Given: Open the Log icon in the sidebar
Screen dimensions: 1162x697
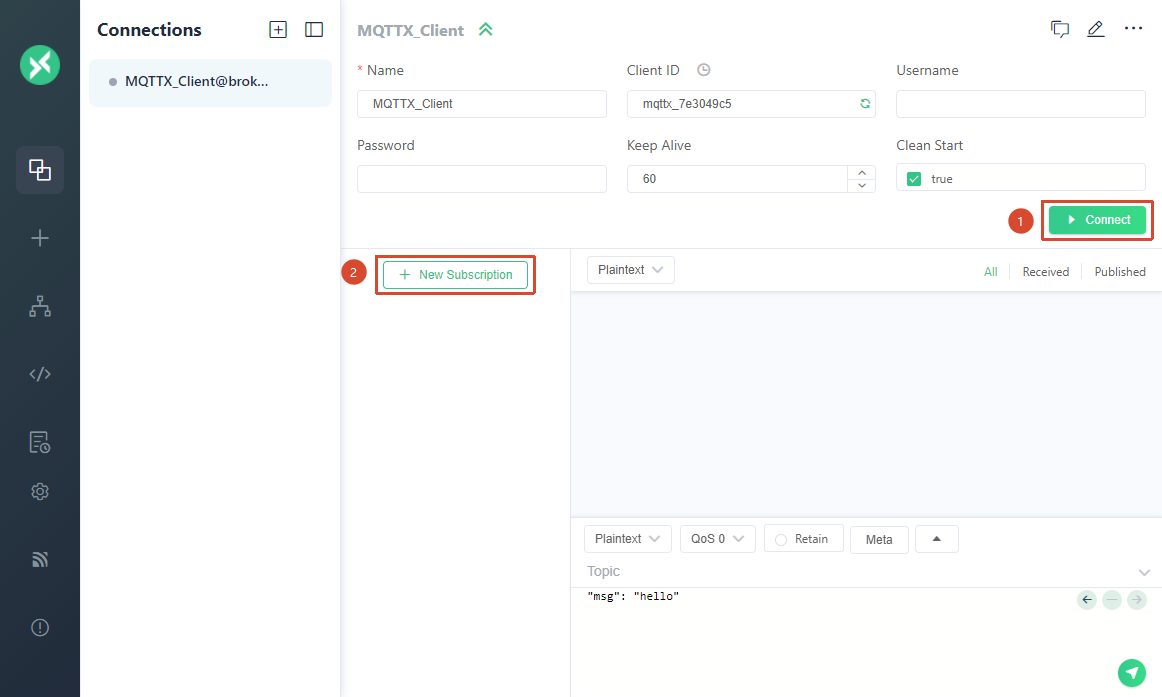Looking at the screenshot, I should coord(40,442).
